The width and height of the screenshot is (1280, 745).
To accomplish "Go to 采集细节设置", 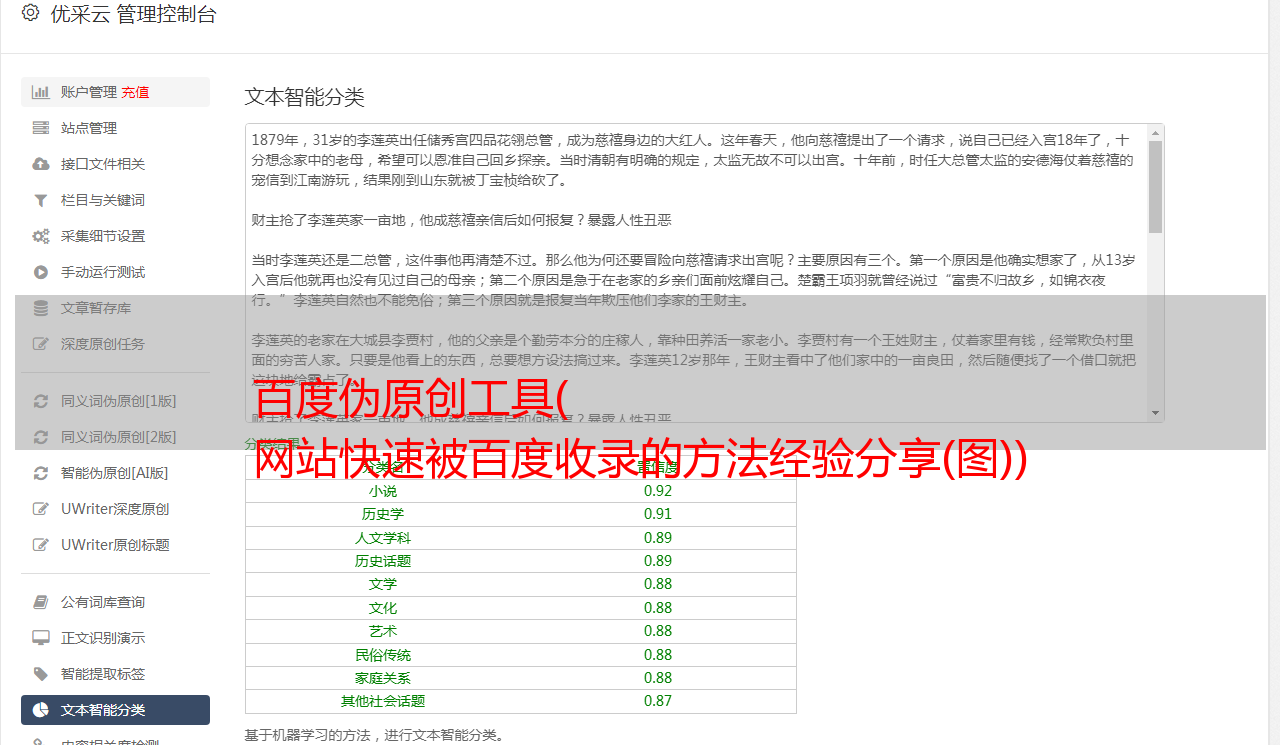I will (115, 236).
